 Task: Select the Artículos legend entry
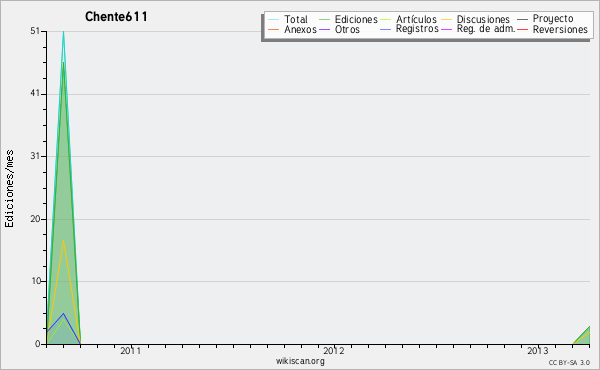408,19
